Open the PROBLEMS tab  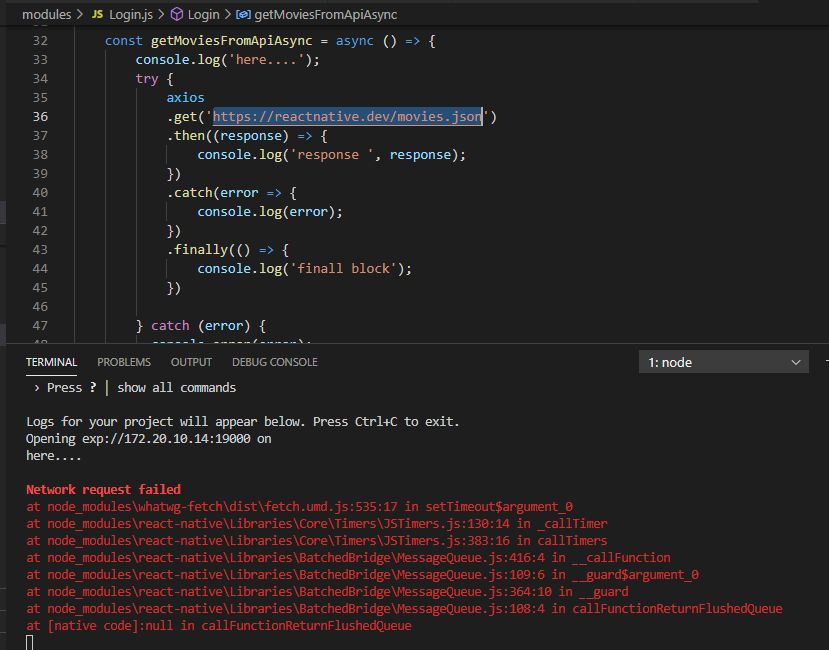(124, 362)
